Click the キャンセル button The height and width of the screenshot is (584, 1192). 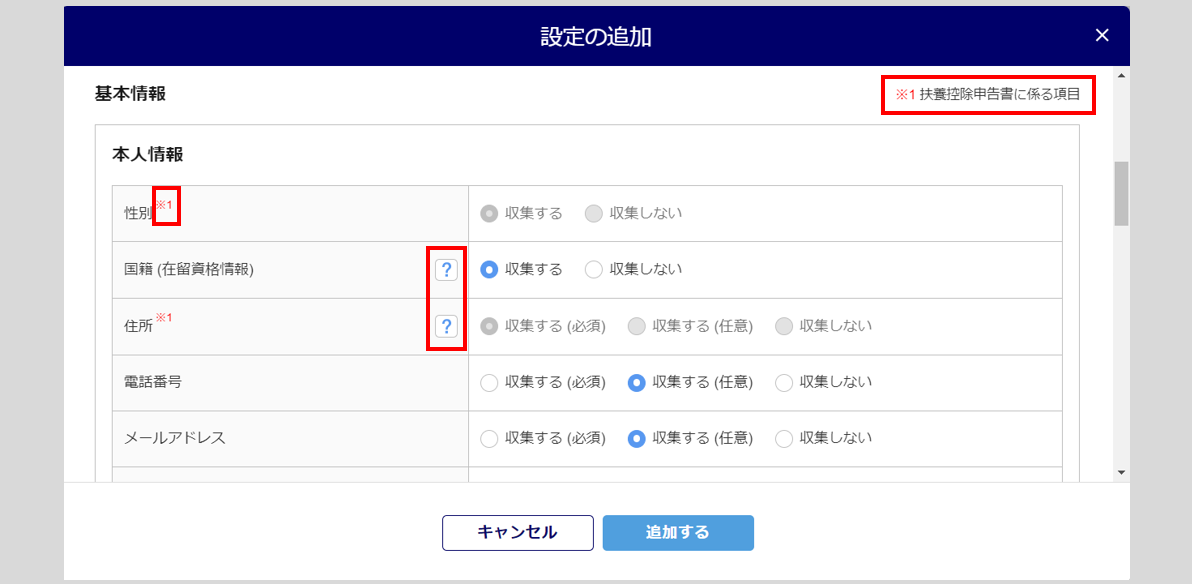coord(518,532)
